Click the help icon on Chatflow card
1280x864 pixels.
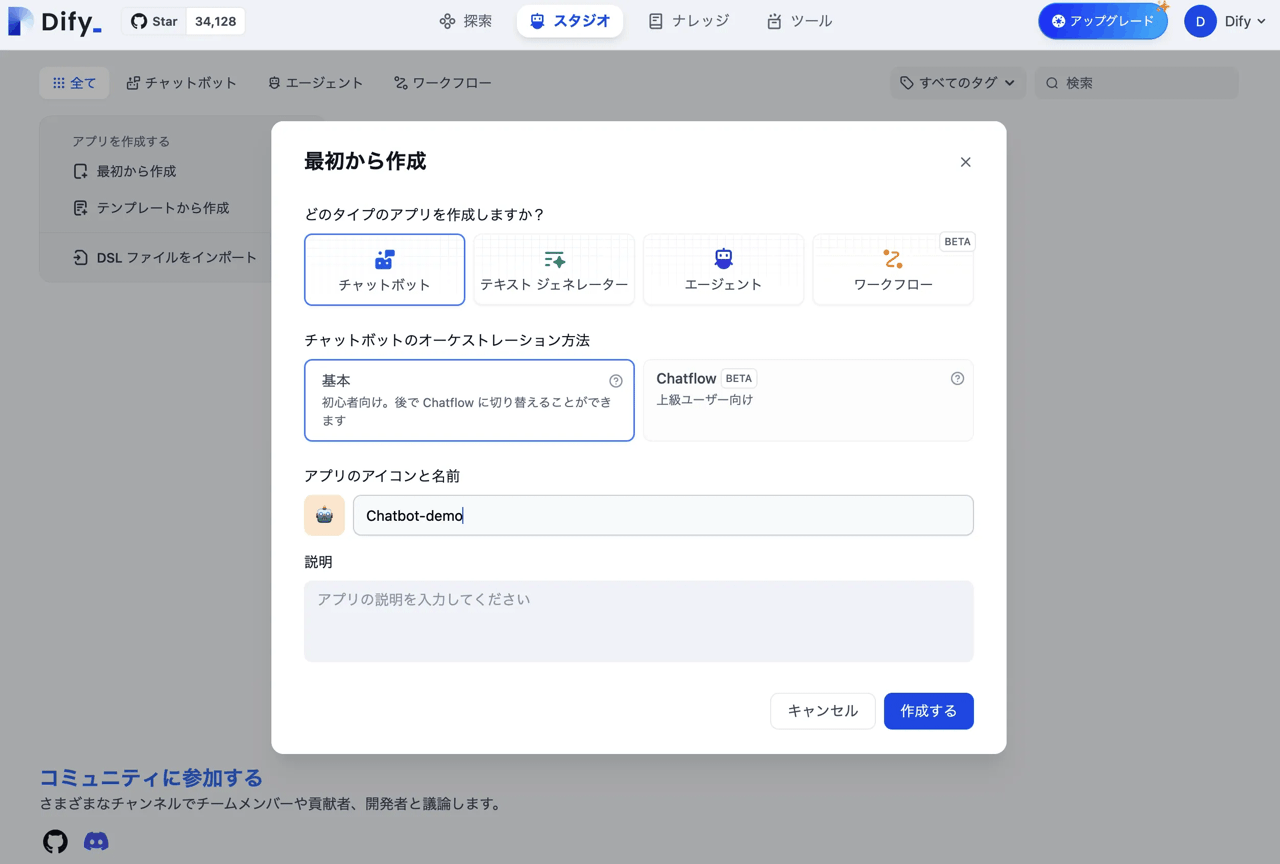tap(957, 378)
